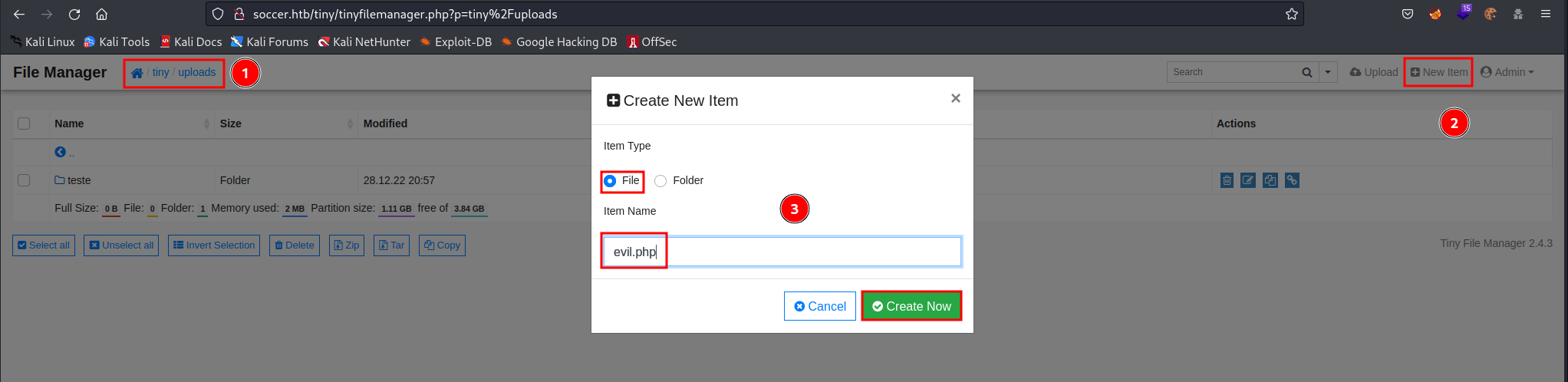Viewport: 1568px width, 382px height.
Task: Open the Pocket save icon in the toolbar
Action: 1408,14
